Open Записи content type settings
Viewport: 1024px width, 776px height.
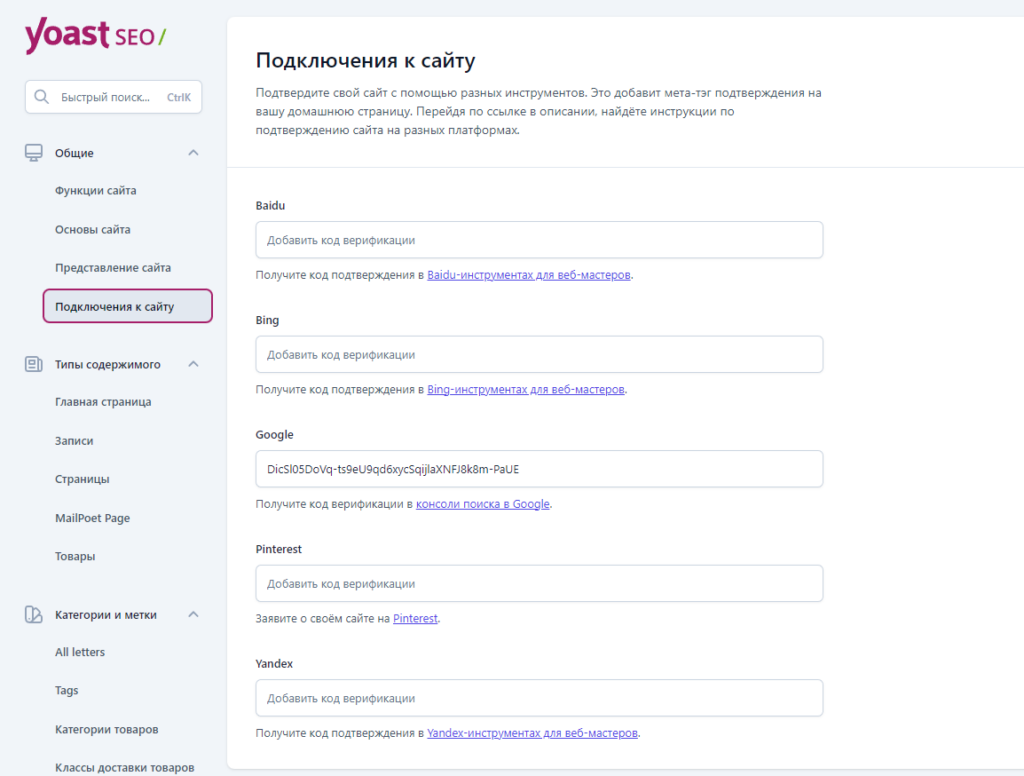(74, 441)
